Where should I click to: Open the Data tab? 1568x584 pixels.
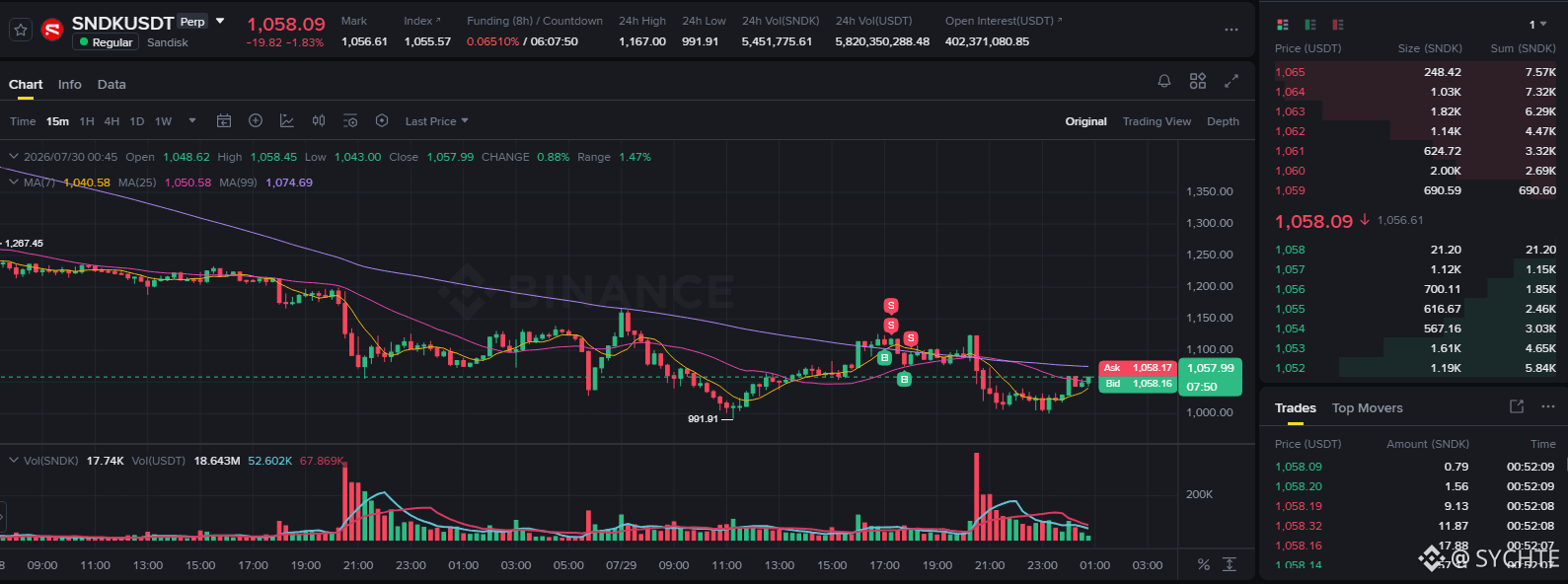pos(112,84)
